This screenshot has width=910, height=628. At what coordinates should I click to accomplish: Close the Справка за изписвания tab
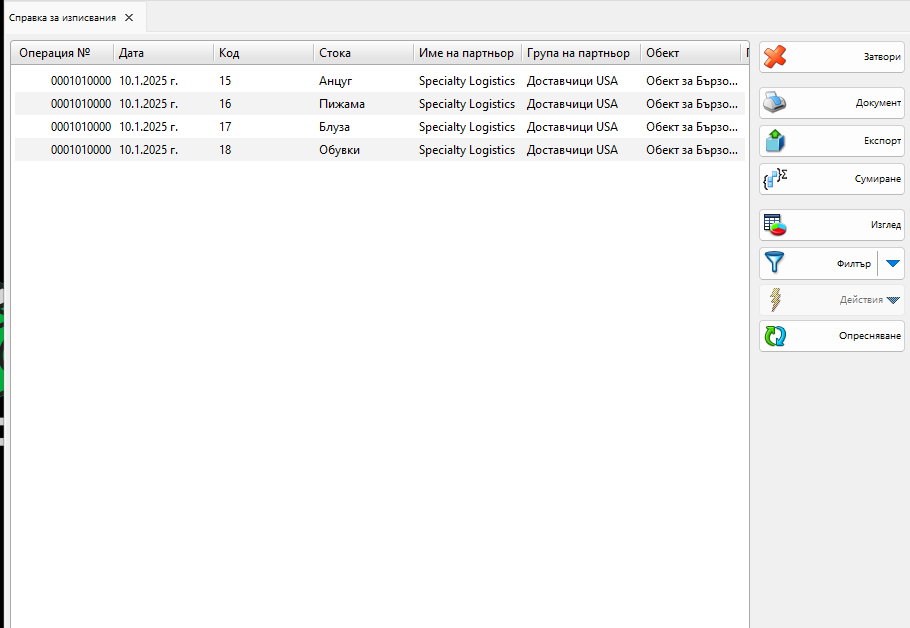click(129, 18)
